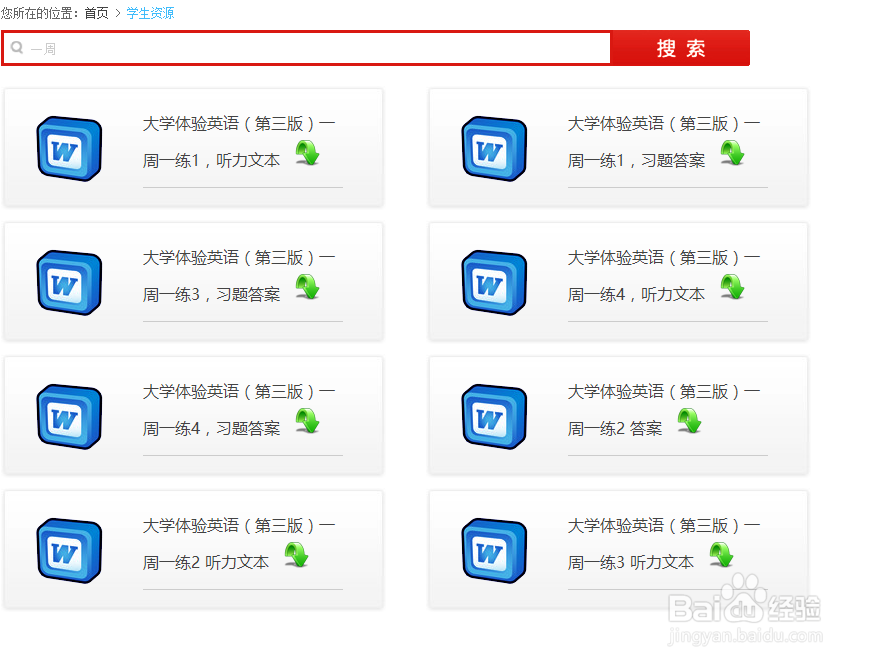Open title 一周一练3，习题答案
871x666 pixels.
(x=239, y=276)
